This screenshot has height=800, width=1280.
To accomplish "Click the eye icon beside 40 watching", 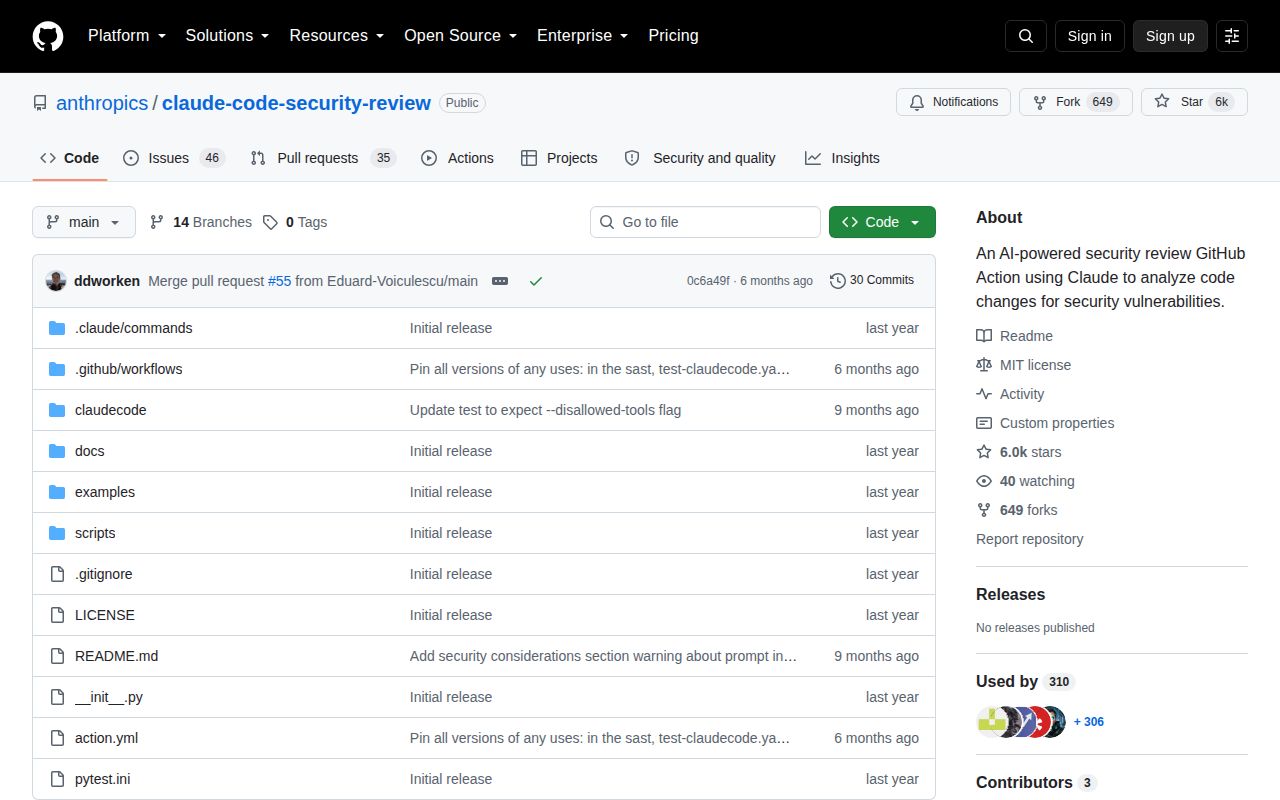I will [x=984, y=481].
